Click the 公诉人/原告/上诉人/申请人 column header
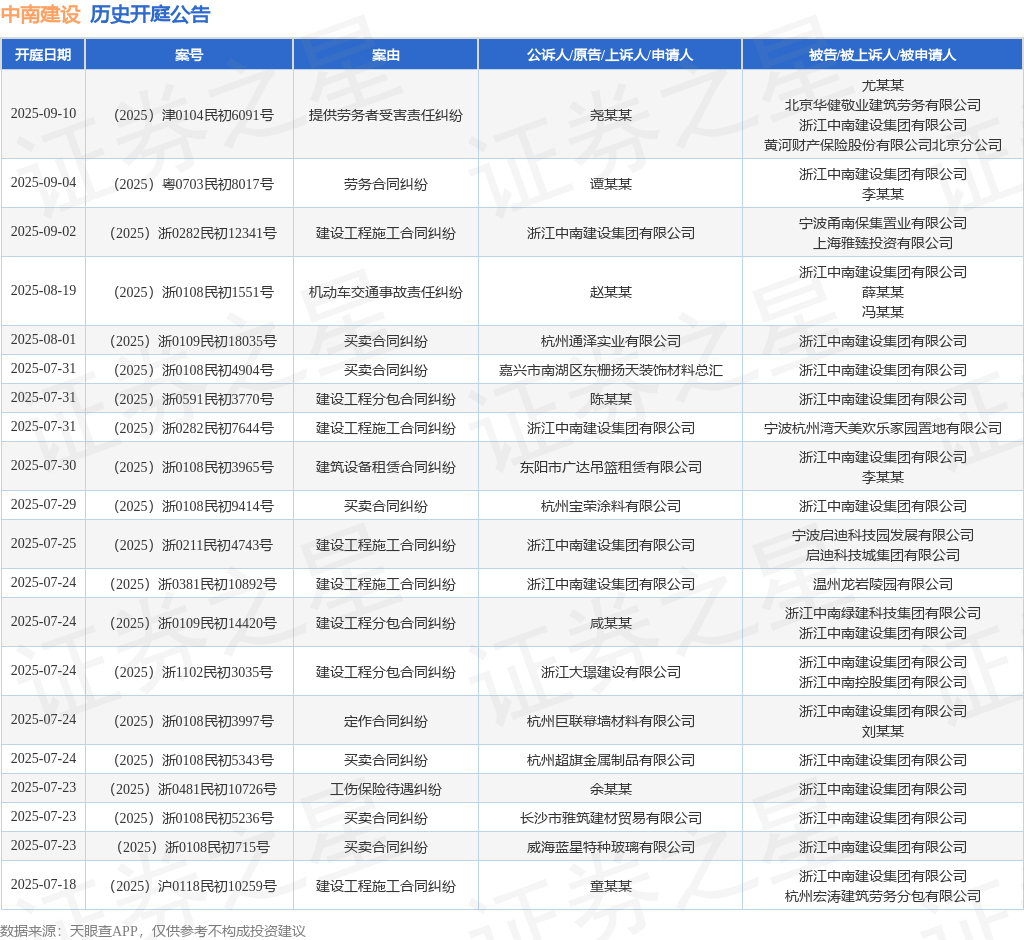 pyautogui.click(x=610, y=55)
